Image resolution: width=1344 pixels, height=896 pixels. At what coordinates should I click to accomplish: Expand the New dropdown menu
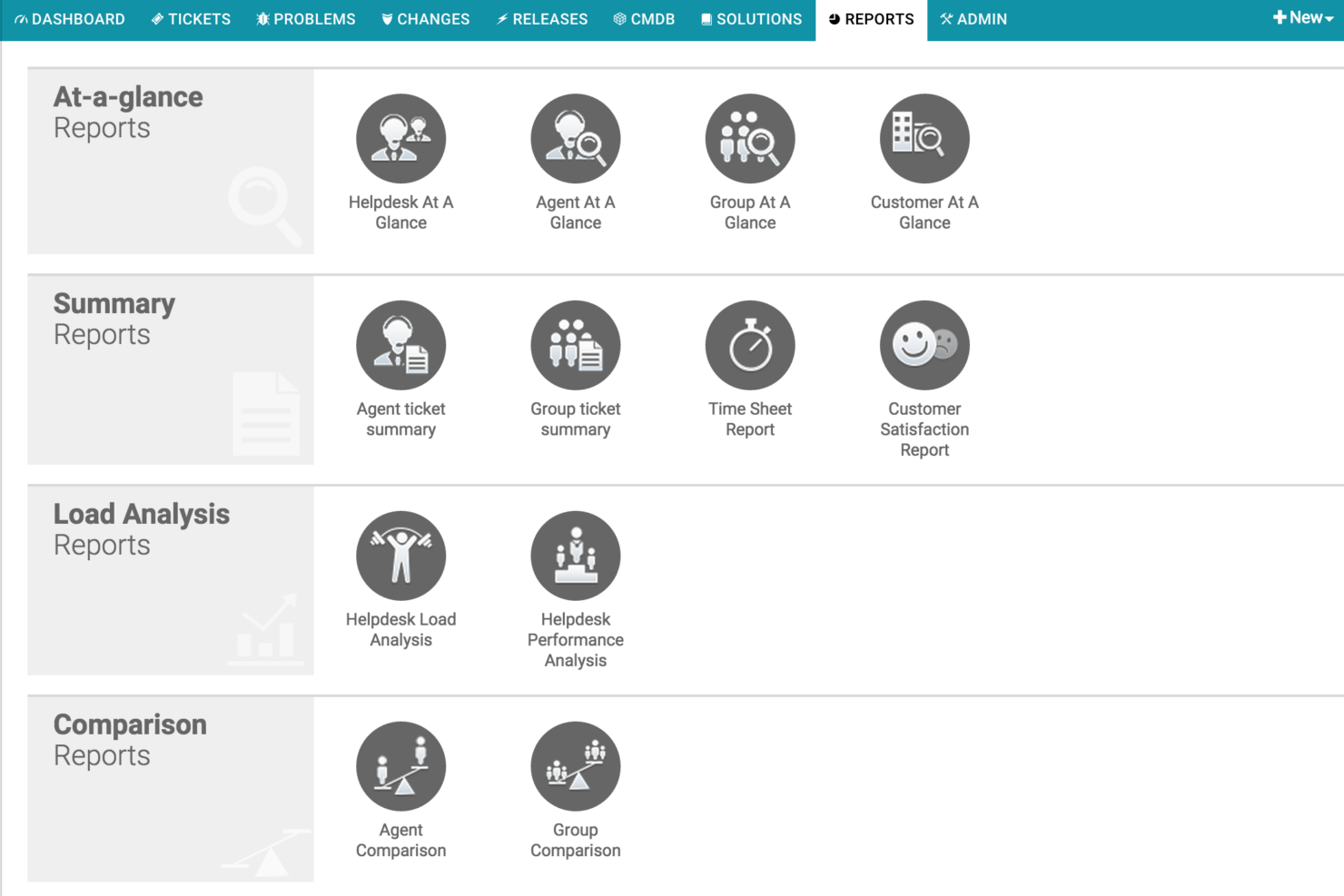[1303, 18]
